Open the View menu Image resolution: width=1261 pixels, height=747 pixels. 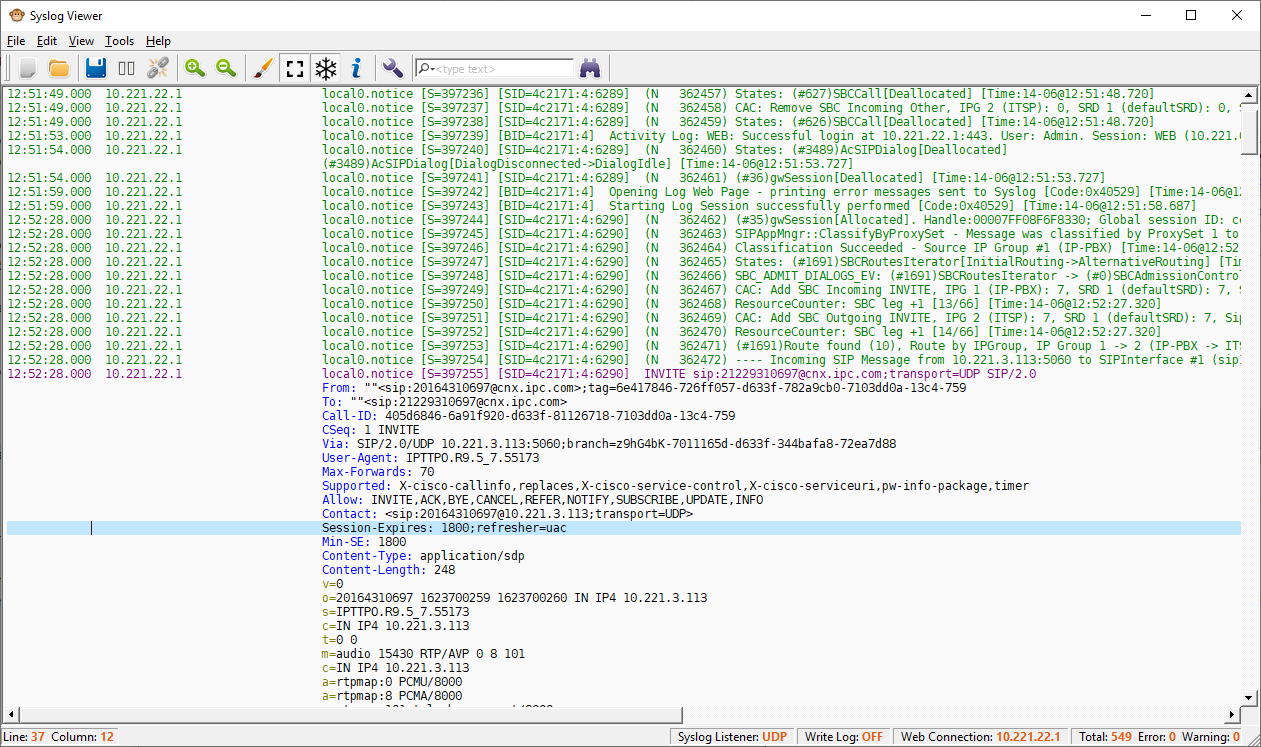click(x=81, y=41)
